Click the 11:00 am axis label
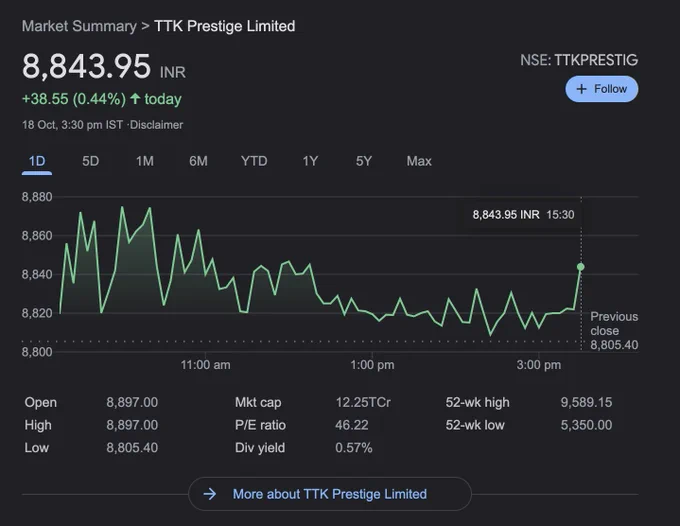Image resolution: width=680 pixels, height=526 pixels. [206, 365]
